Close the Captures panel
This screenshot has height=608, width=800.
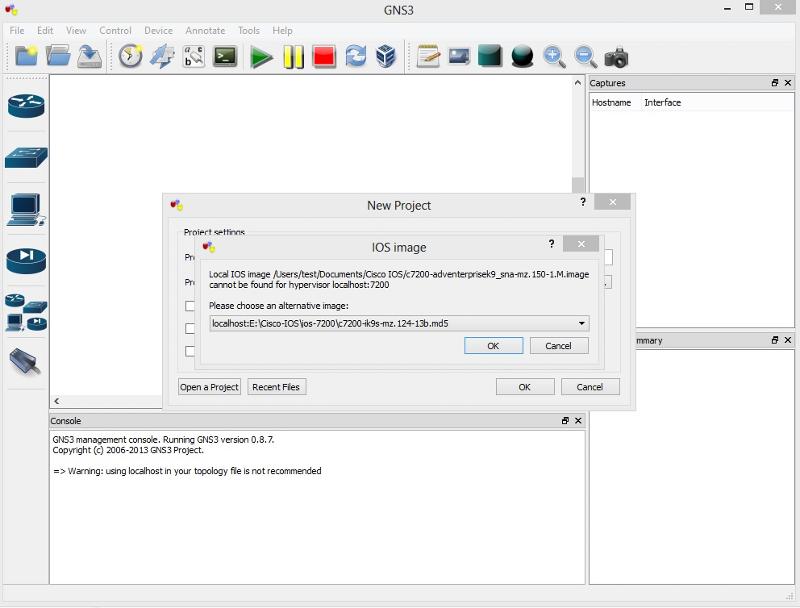coord(788,83)
